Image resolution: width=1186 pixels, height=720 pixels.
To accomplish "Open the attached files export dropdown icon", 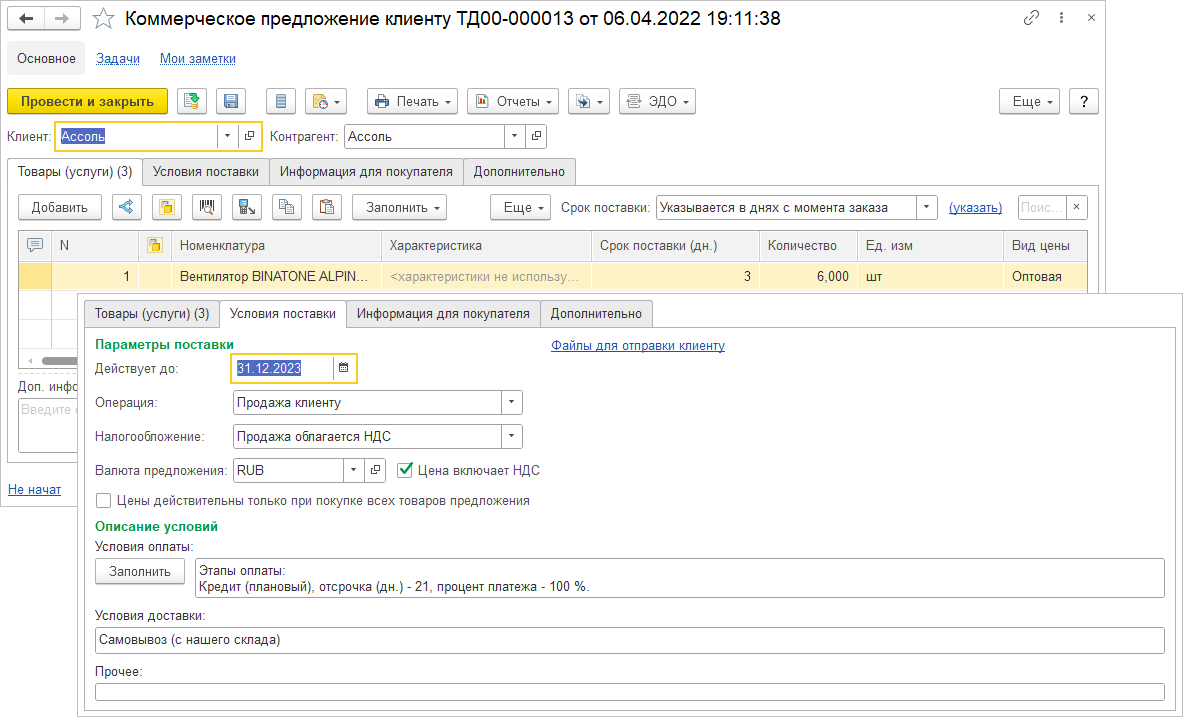I will pyautogui.click(x=588, y=101).
